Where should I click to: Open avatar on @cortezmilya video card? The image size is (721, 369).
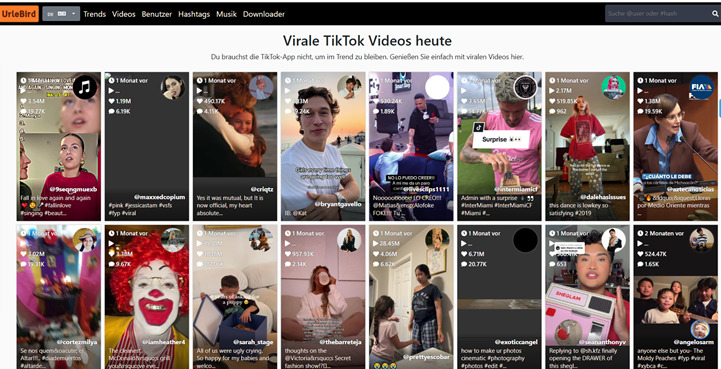(85, 240)
